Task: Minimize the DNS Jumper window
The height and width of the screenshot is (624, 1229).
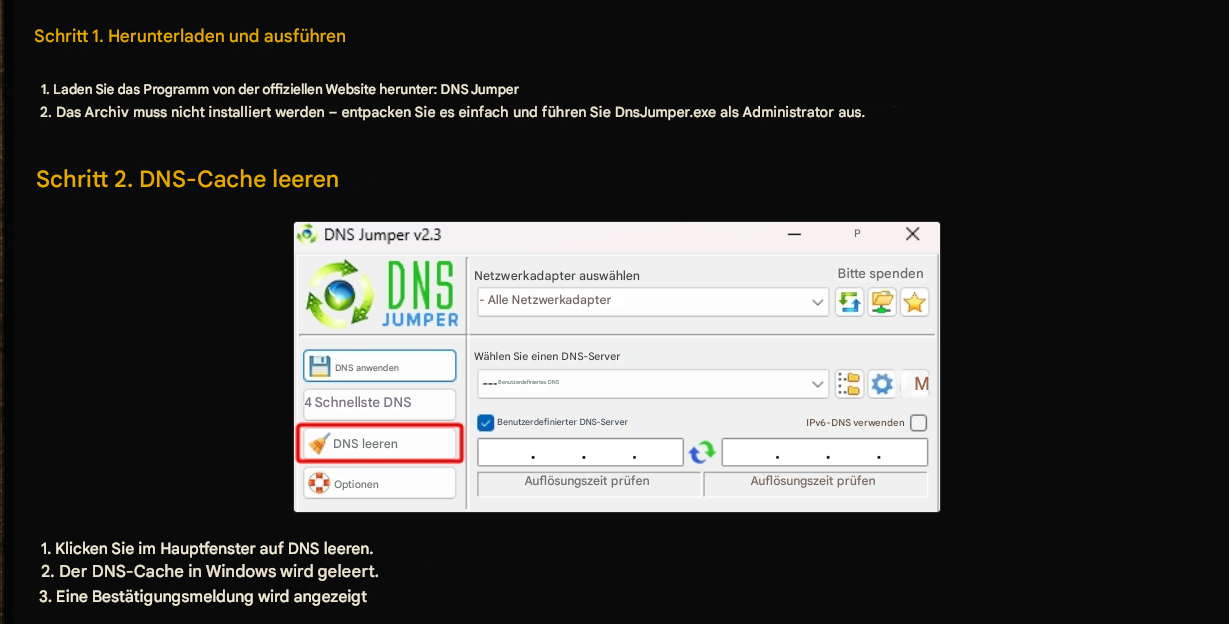Action: (794, 234)
